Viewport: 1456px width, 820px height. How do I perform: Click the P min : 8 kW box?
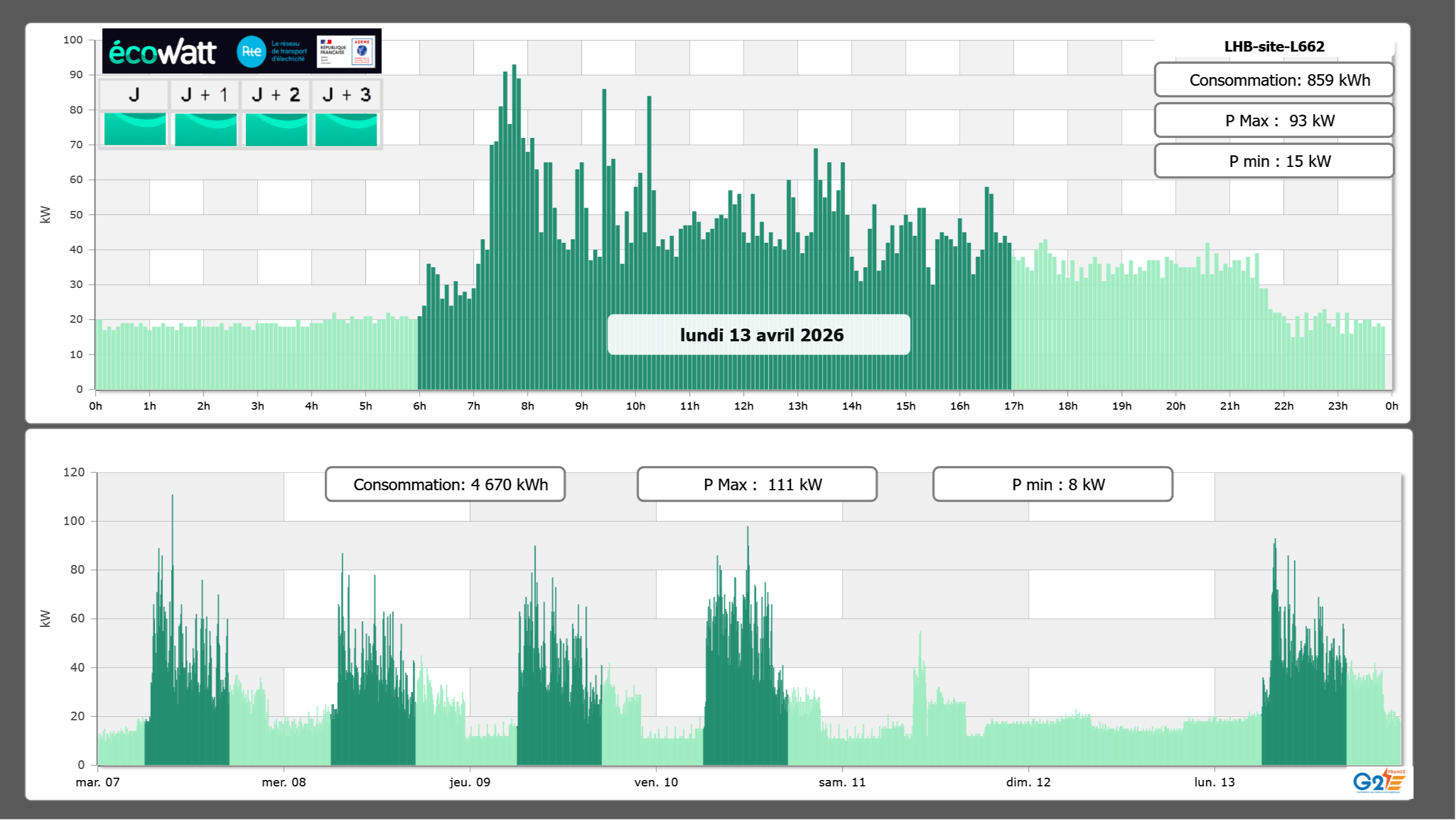(1052, 484)
